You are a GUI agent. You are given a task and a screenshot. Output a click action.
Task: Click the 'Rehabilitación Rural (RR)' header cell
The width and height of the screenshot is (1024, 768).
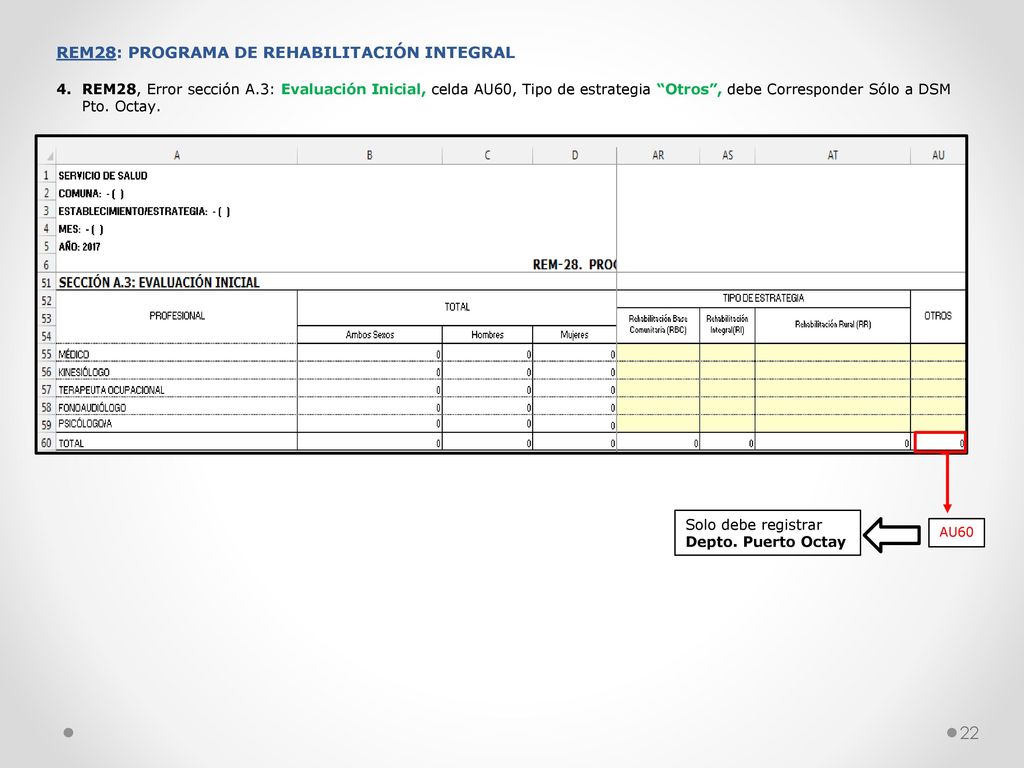coord(833,325)
